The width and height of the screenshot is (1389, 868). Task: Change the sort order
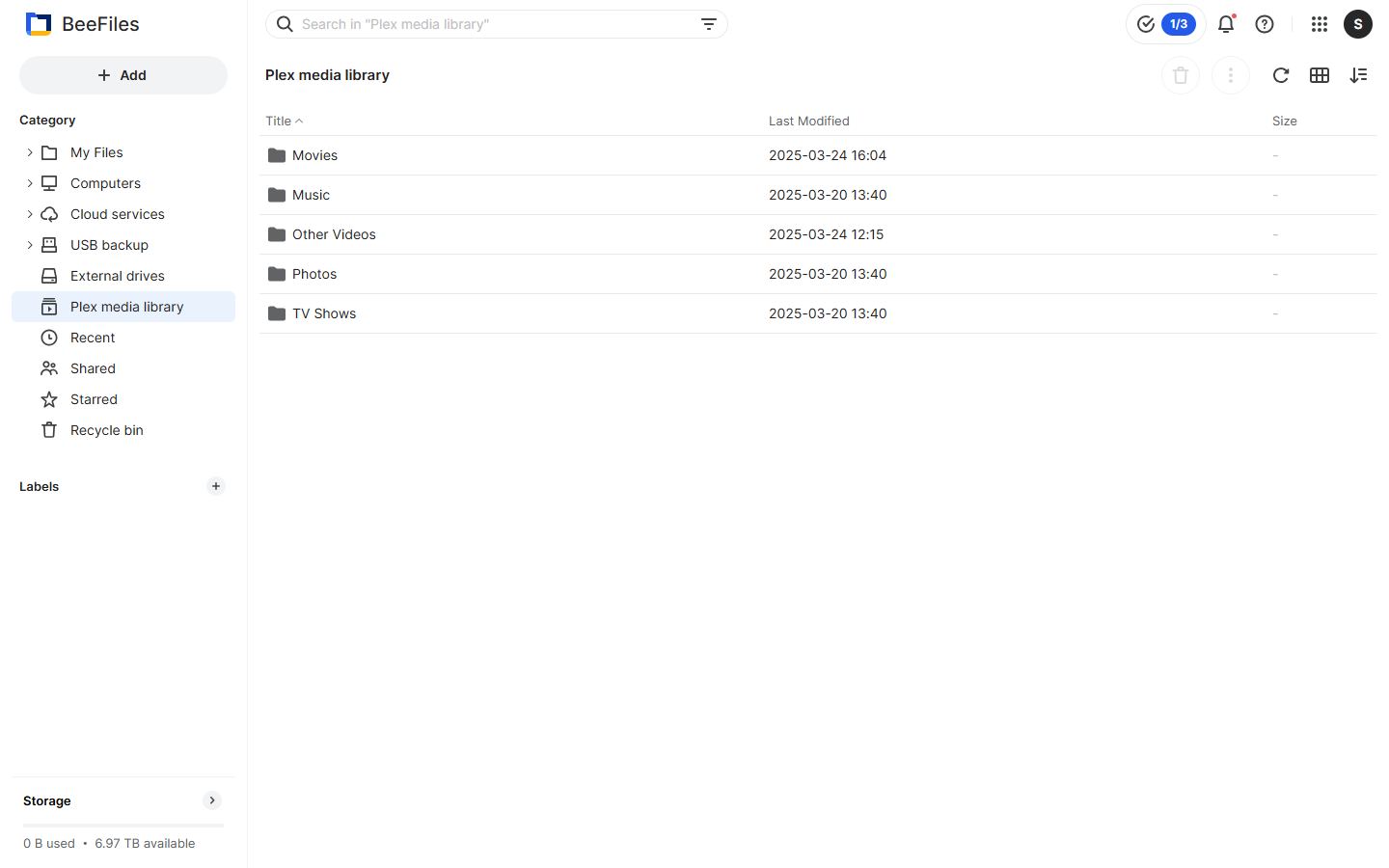click(1359, 75)
